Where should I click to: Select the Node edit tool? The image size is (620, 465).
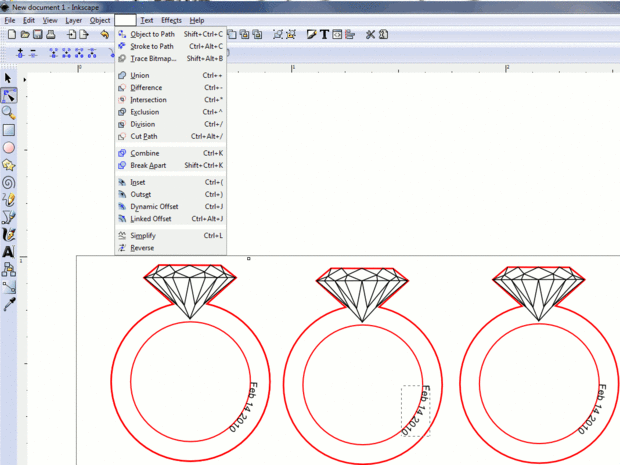[9, 96]
